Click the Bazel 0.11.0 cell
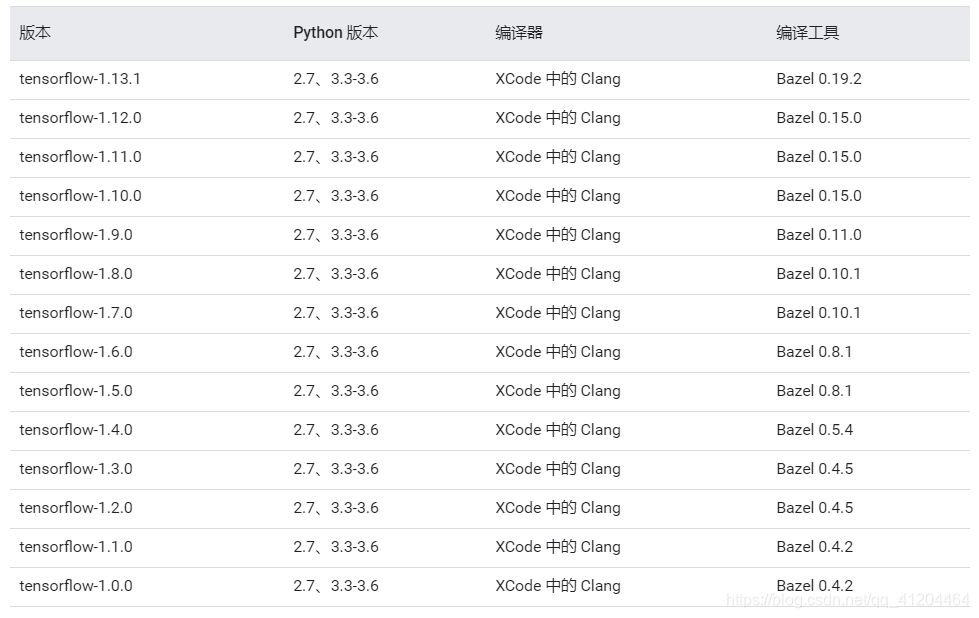 point(819,235)
